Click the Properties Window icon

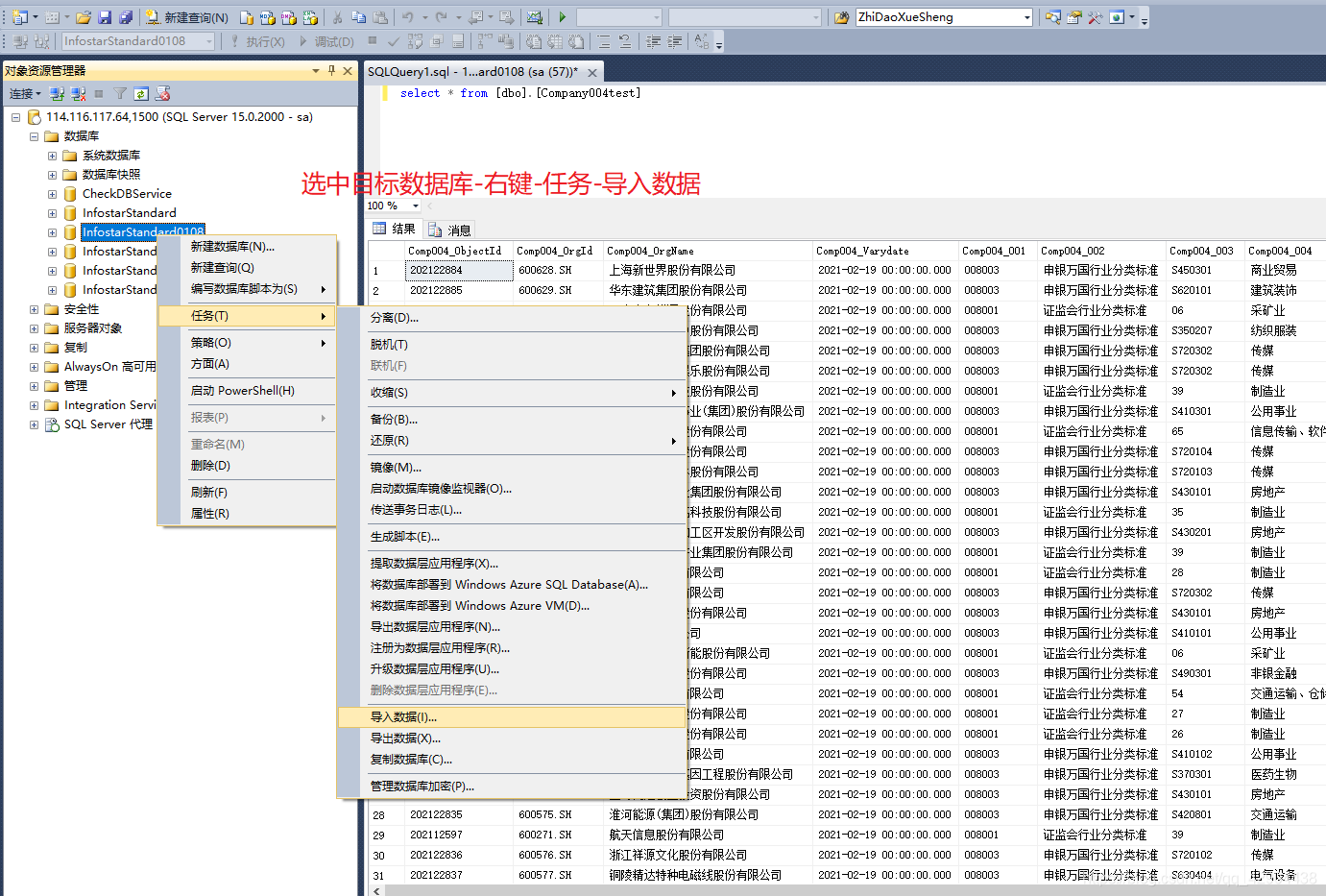[1074, 17]
